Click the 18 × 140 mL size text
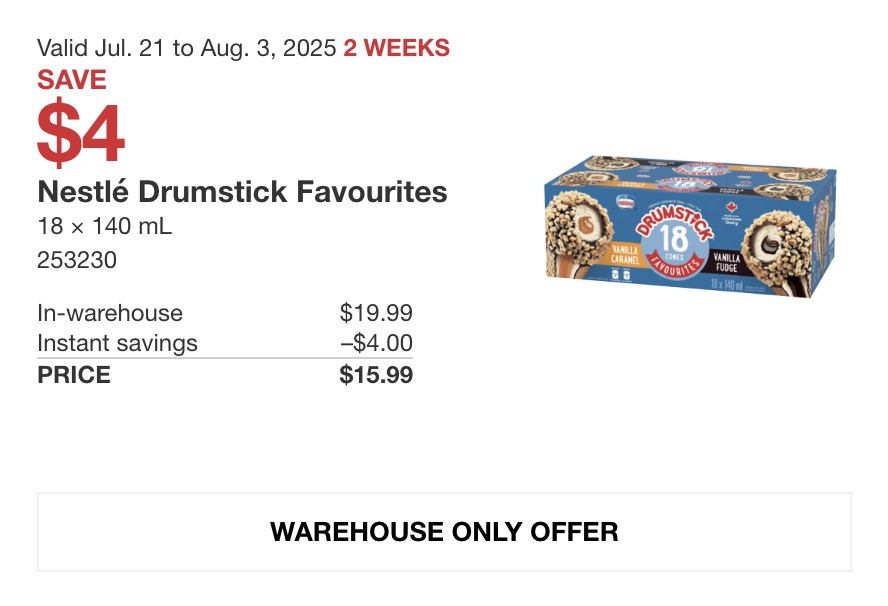 point(105,226)
